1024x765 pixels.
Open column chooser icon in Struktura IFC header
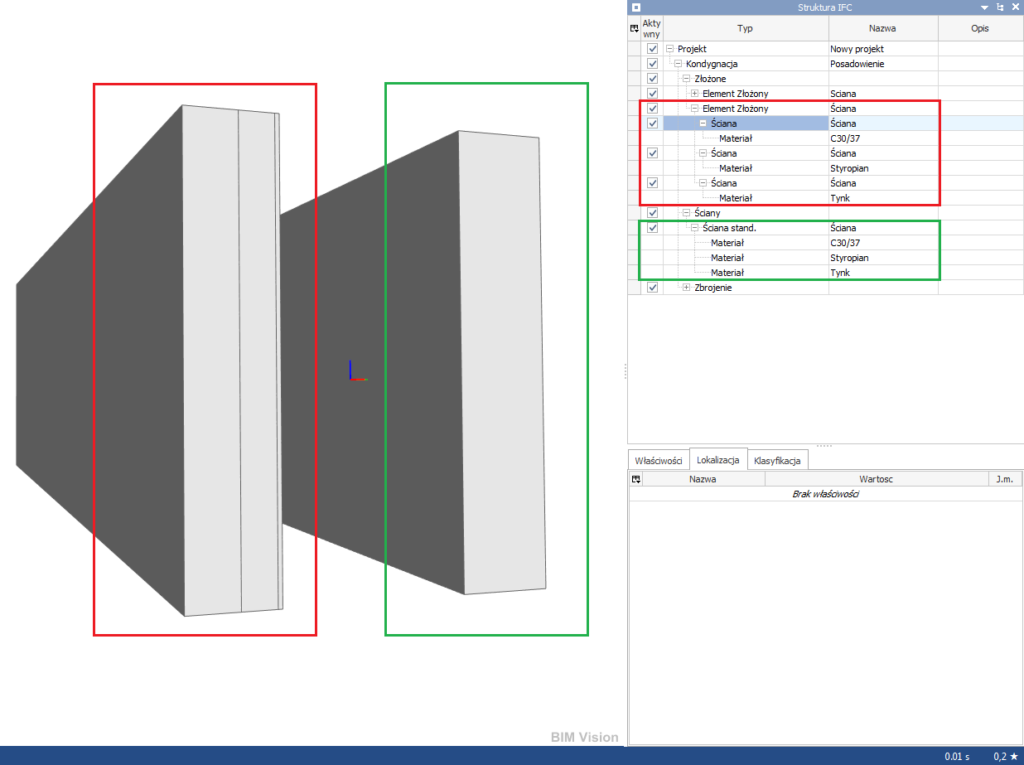click(634, 29)
